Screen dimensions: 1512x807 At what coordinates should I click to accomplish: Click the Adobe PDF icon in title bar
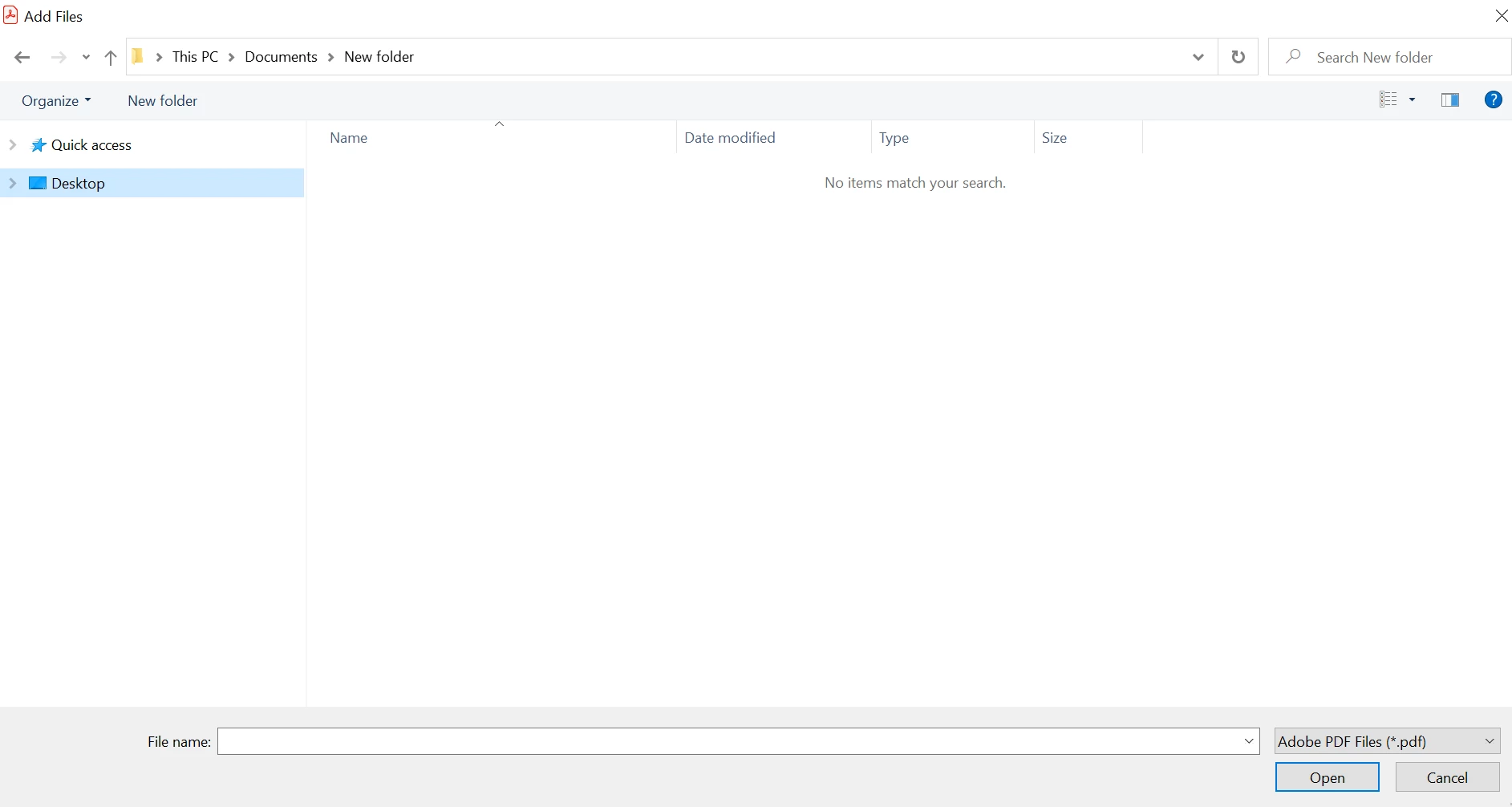[x=10, y=15]
